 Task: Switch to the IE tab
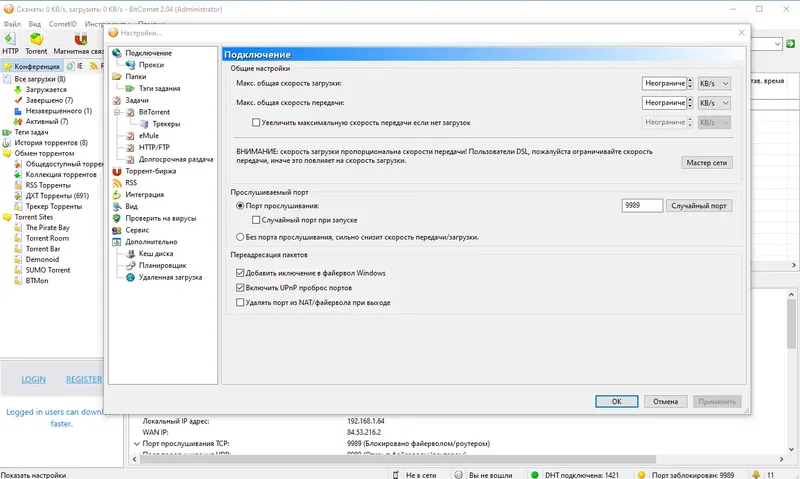coord(75,66)
